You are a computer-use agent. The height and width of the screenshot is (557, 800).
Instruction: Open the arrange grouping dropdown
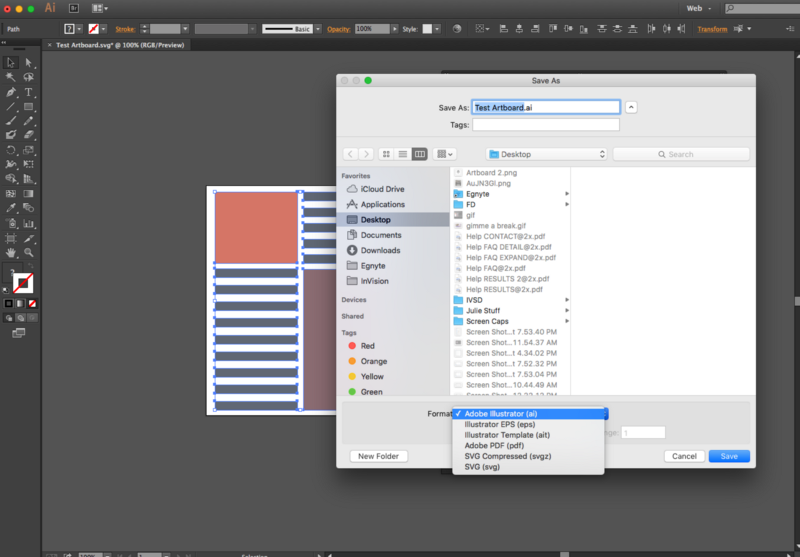pos(444,154)
